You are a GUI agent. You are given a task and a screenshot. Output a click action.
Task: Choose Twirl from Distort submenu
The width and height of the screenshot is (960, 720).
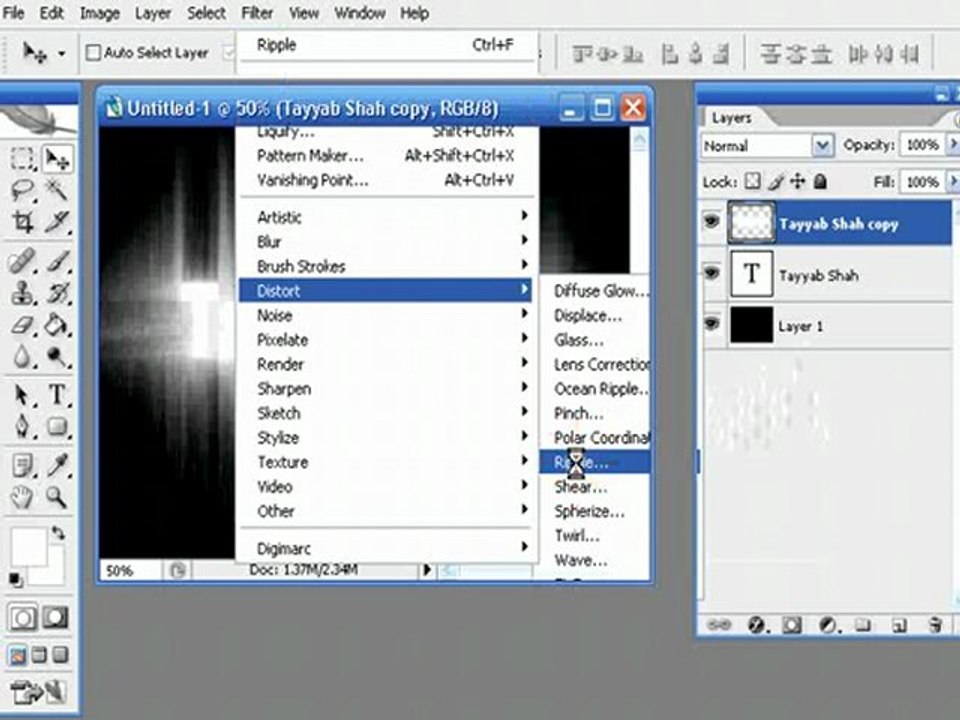[594, 535]
